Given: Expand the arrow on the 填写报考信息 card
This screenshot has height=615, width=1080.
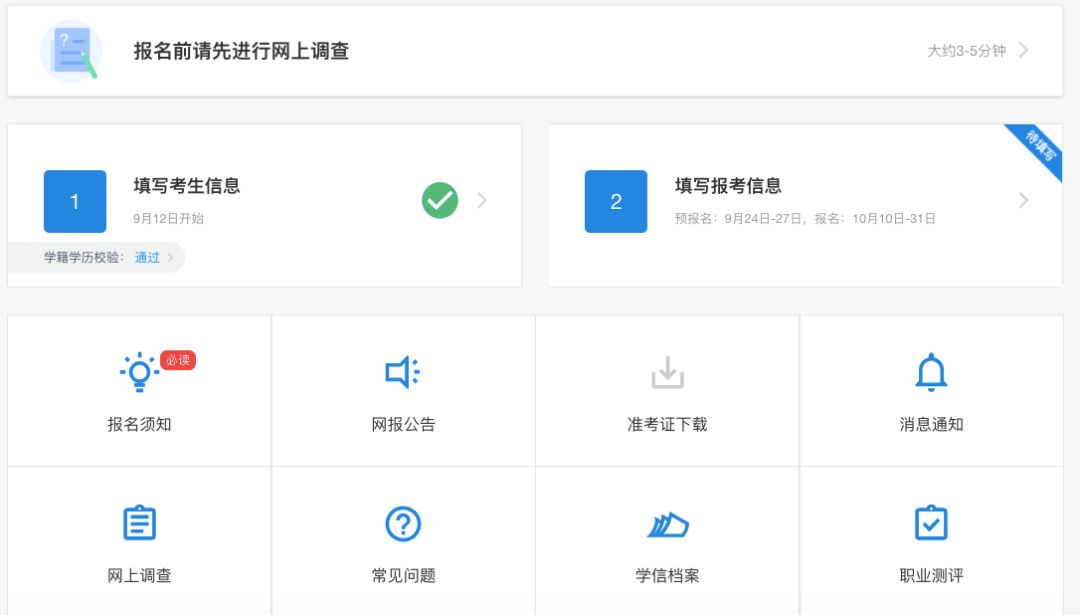Looking at the screenshot, I should click(x=1023, y=201).
